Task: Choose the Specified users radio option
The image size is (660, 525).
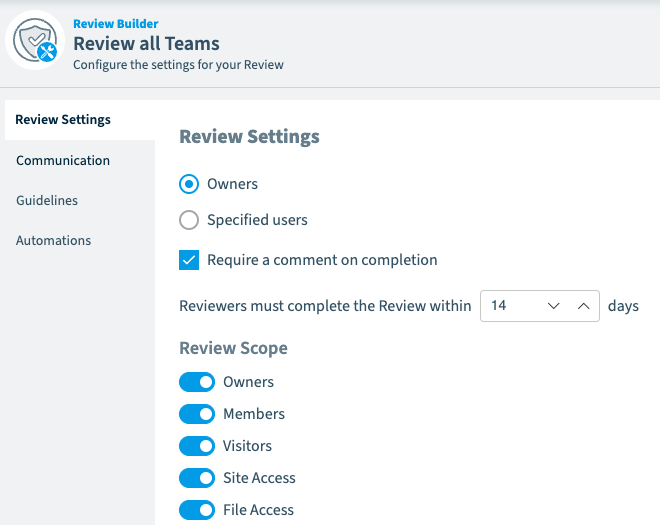Action: tap(189, 220)
